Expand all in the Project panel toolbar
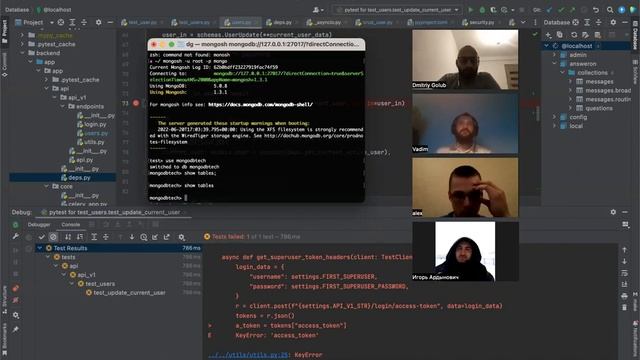This screenshot has width=640, height=360. coord(72,22)
